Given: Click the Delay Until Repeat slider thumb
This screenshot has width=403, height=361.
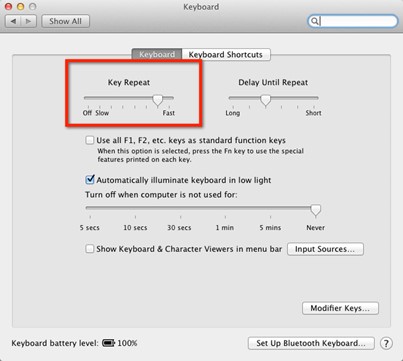Looking at the screenshot, I should pyautogui.click(x=265, y=100).
